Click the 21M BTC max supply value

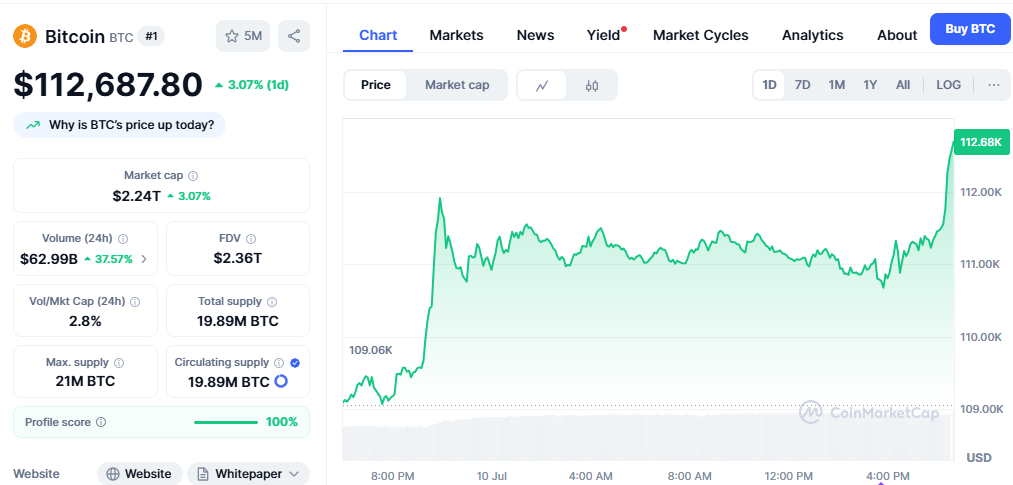tap(85, 381)
